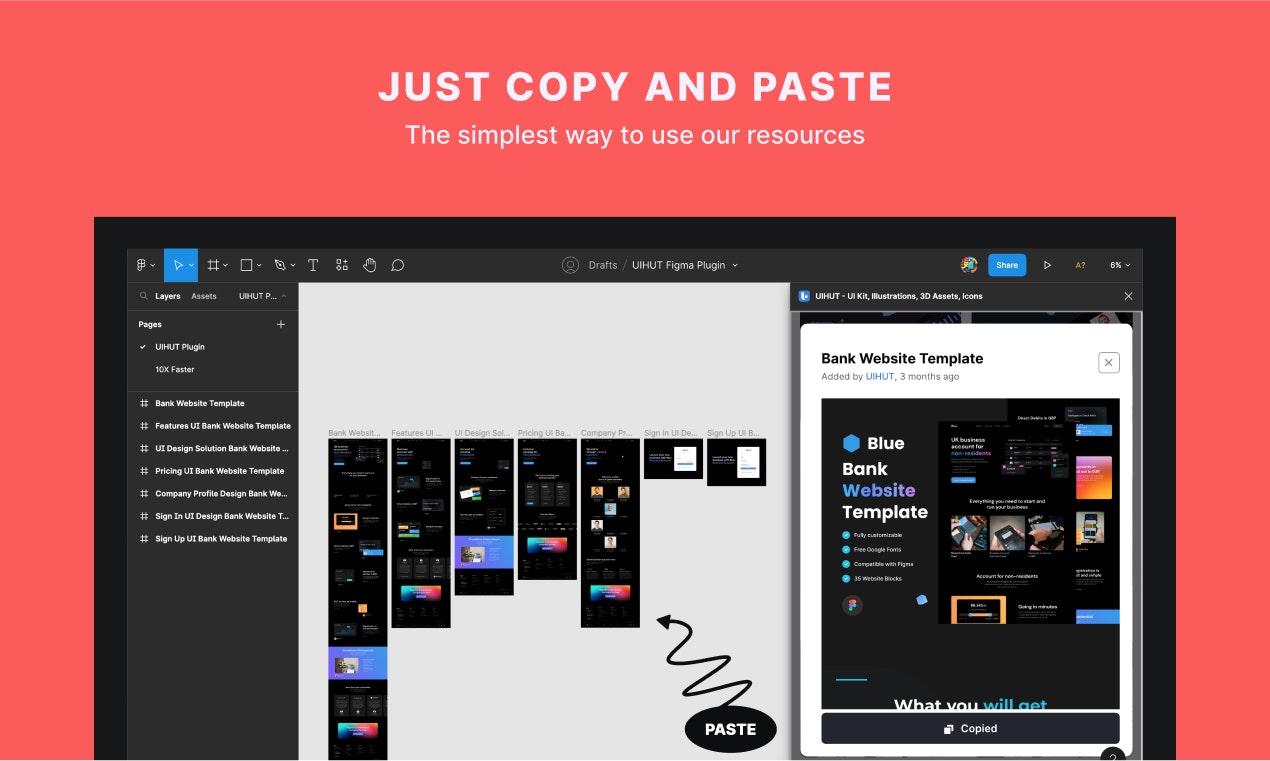
Task: Click the user avatar next to Share
Action: click(969, 265)
